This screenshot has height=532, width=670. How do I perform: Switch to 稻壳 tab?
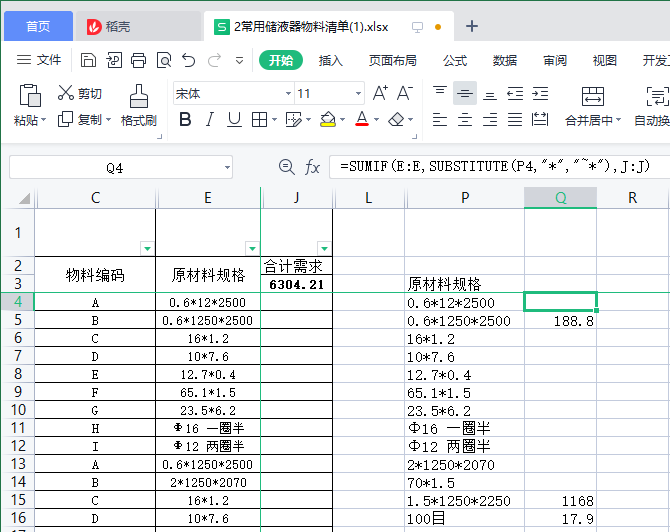(x=138, y=26)
